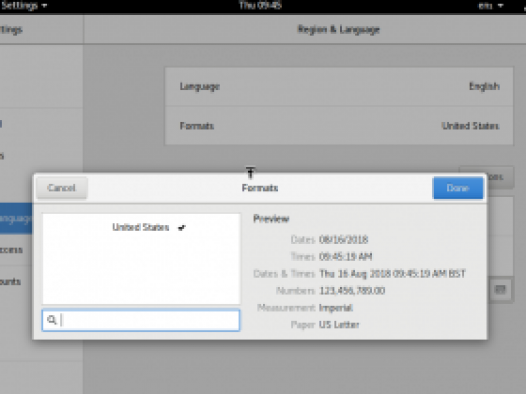Click the checkmark beside United States
This screenshot has height=394, width=526.
(x=181, y=228)
